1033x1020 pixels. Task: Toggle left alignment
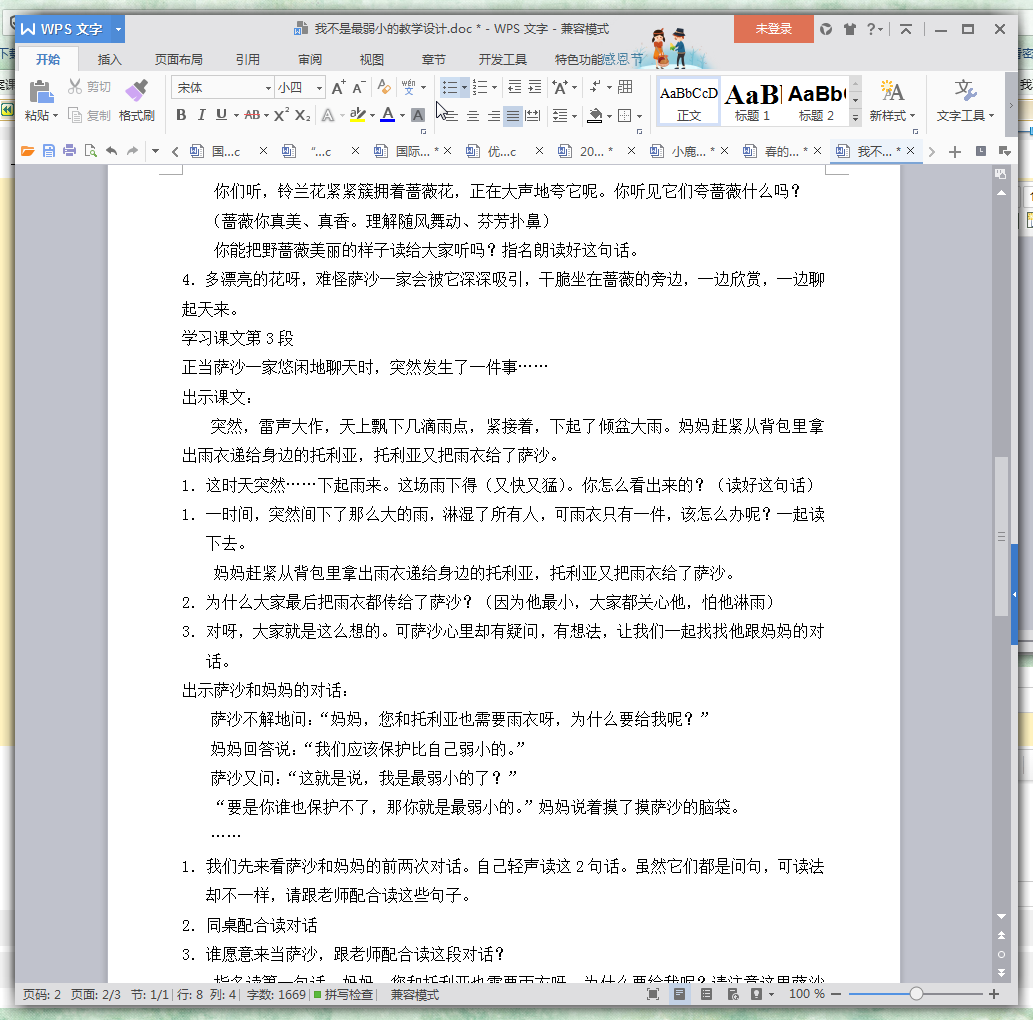[451, 116]
